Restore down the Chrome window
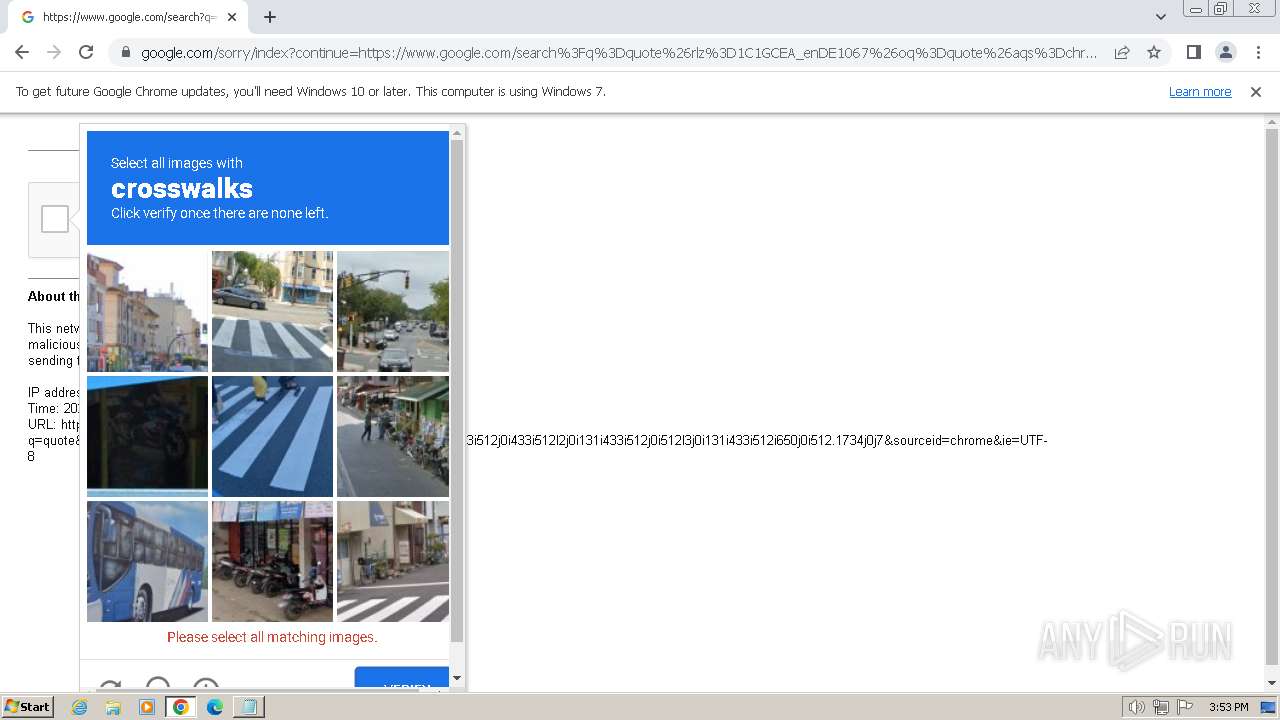Screen dimensions: 1280x720 coord(1221,9)
